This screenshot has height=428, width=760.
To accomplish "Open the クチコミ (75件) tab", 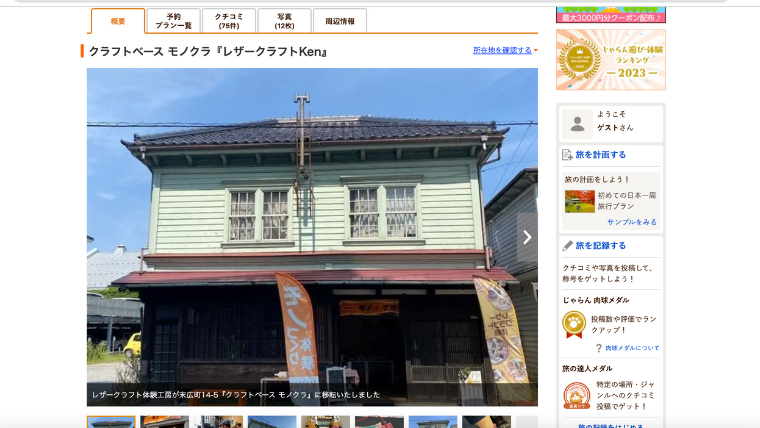I will click(229, 21).
